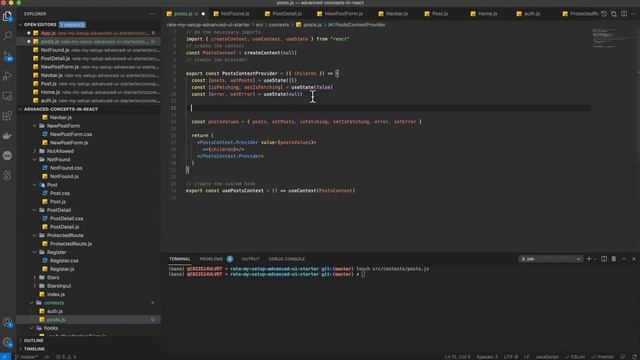
Task: Click the notifications bell in the status bar
Action: pyautogui.click(x=634, y=357)
